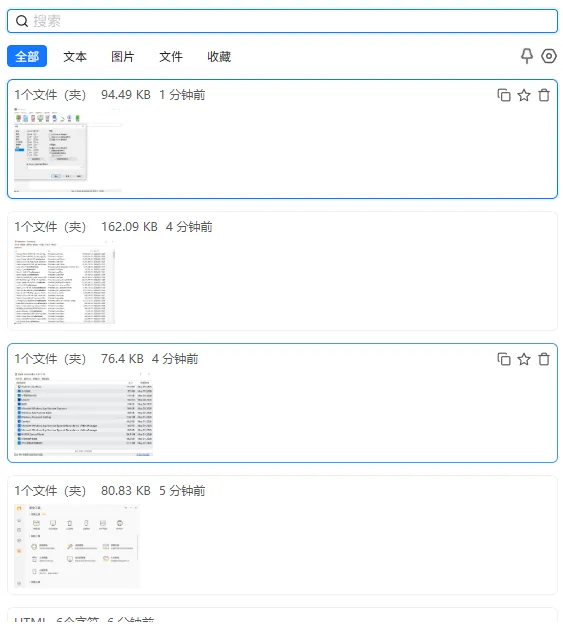Click the '5 分钟前' timestamp
This screenshot has height=628, width=563.
[182, 491]
